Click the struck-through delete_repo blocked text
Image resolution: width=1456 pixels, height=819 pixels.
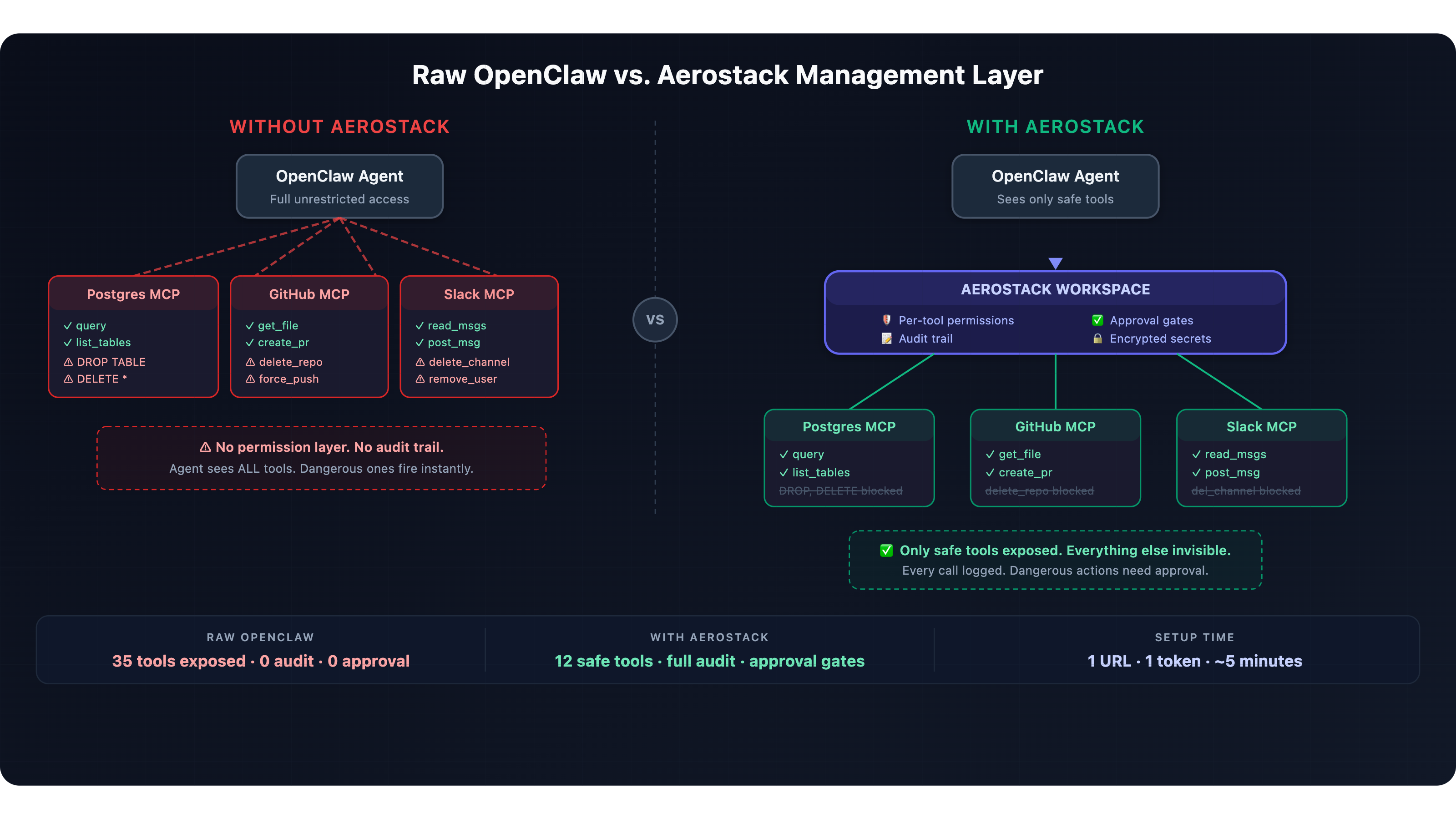point(1039,490)
